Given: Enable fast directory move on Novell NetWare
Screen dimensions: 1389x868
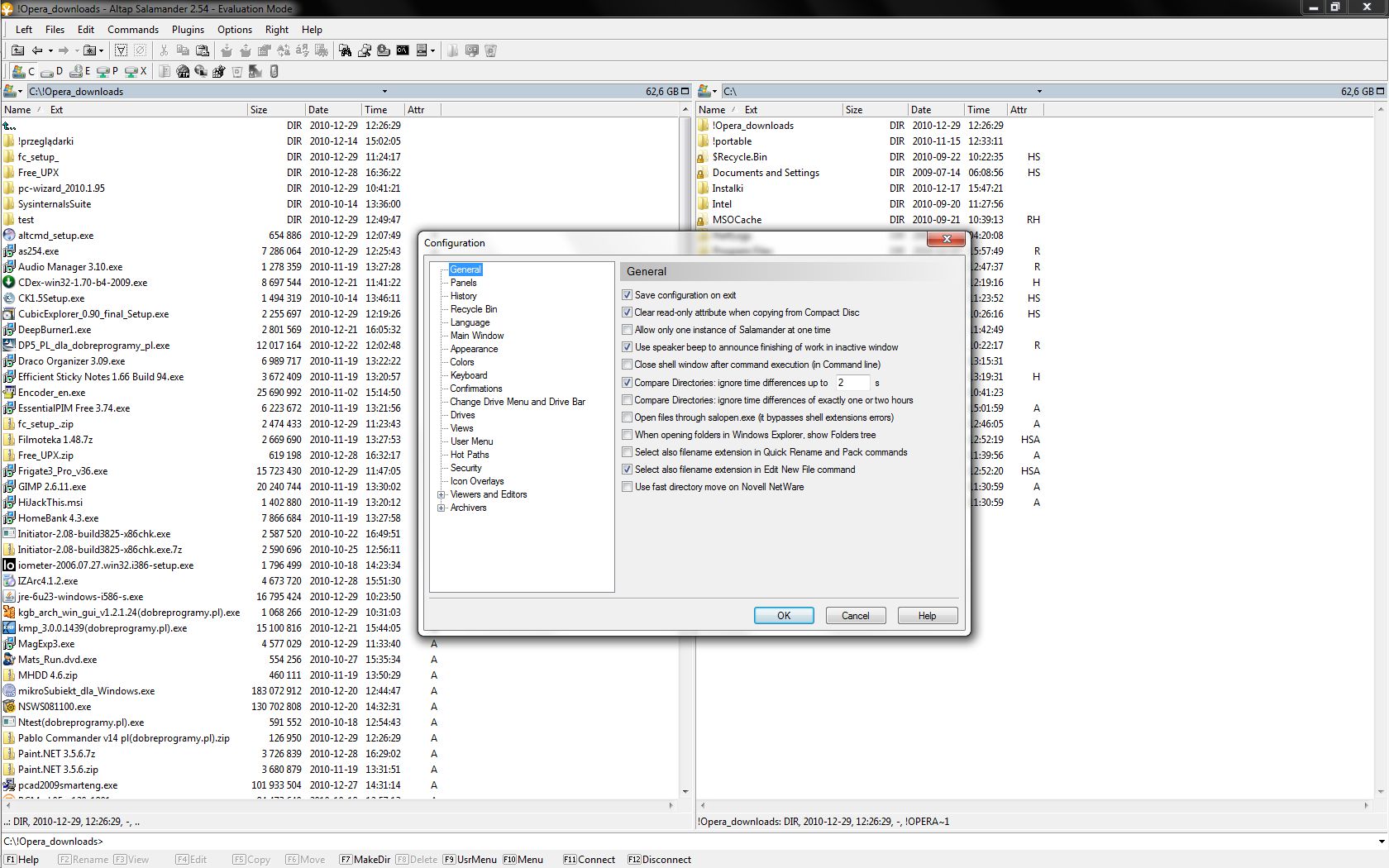Looking at the screenshot, I should pyautogui.click(x=627, y=487).
